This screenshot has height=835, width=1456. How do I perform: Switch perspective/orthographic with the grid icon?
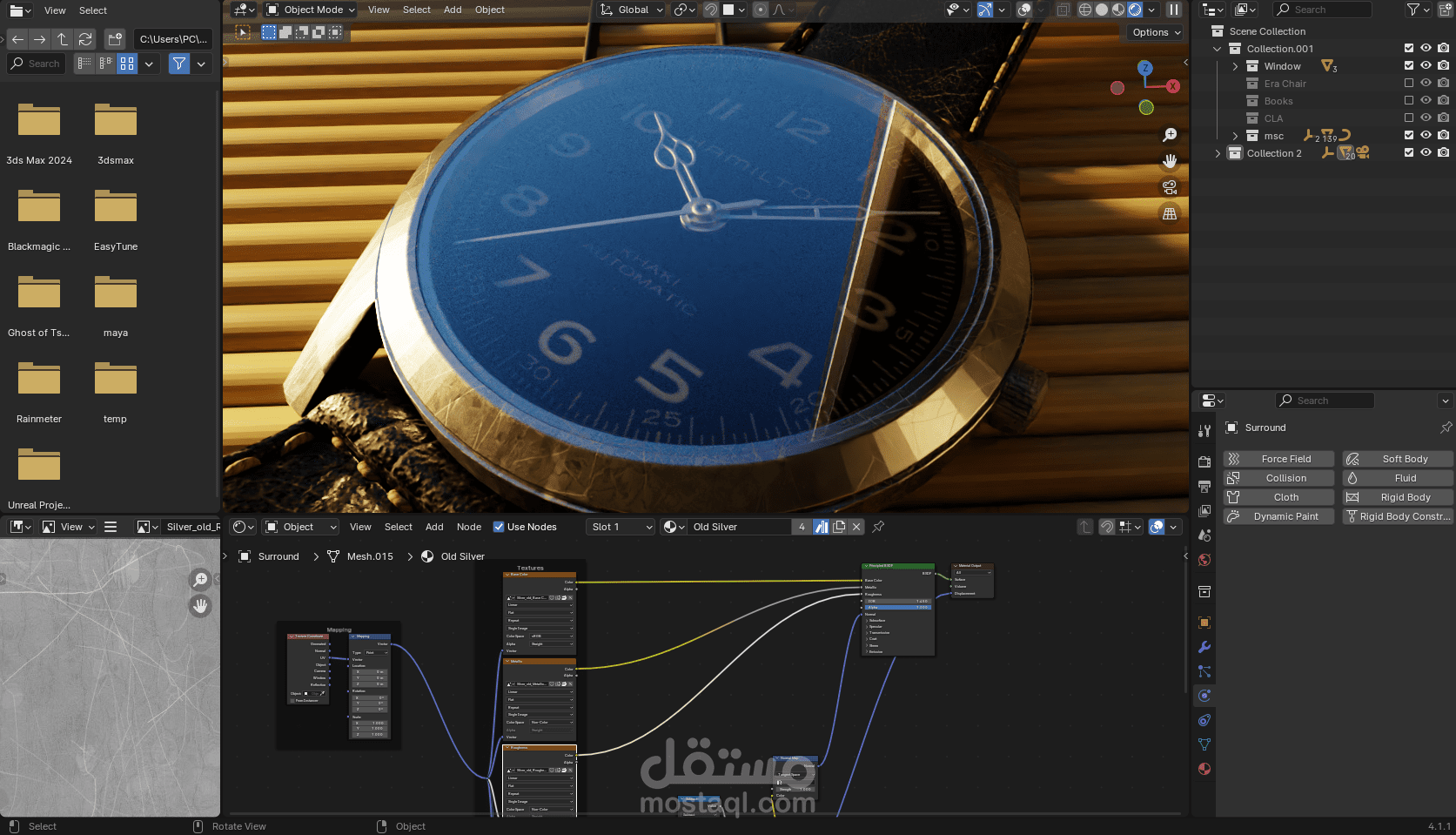pyautogui.click(x=1170, y=213)
